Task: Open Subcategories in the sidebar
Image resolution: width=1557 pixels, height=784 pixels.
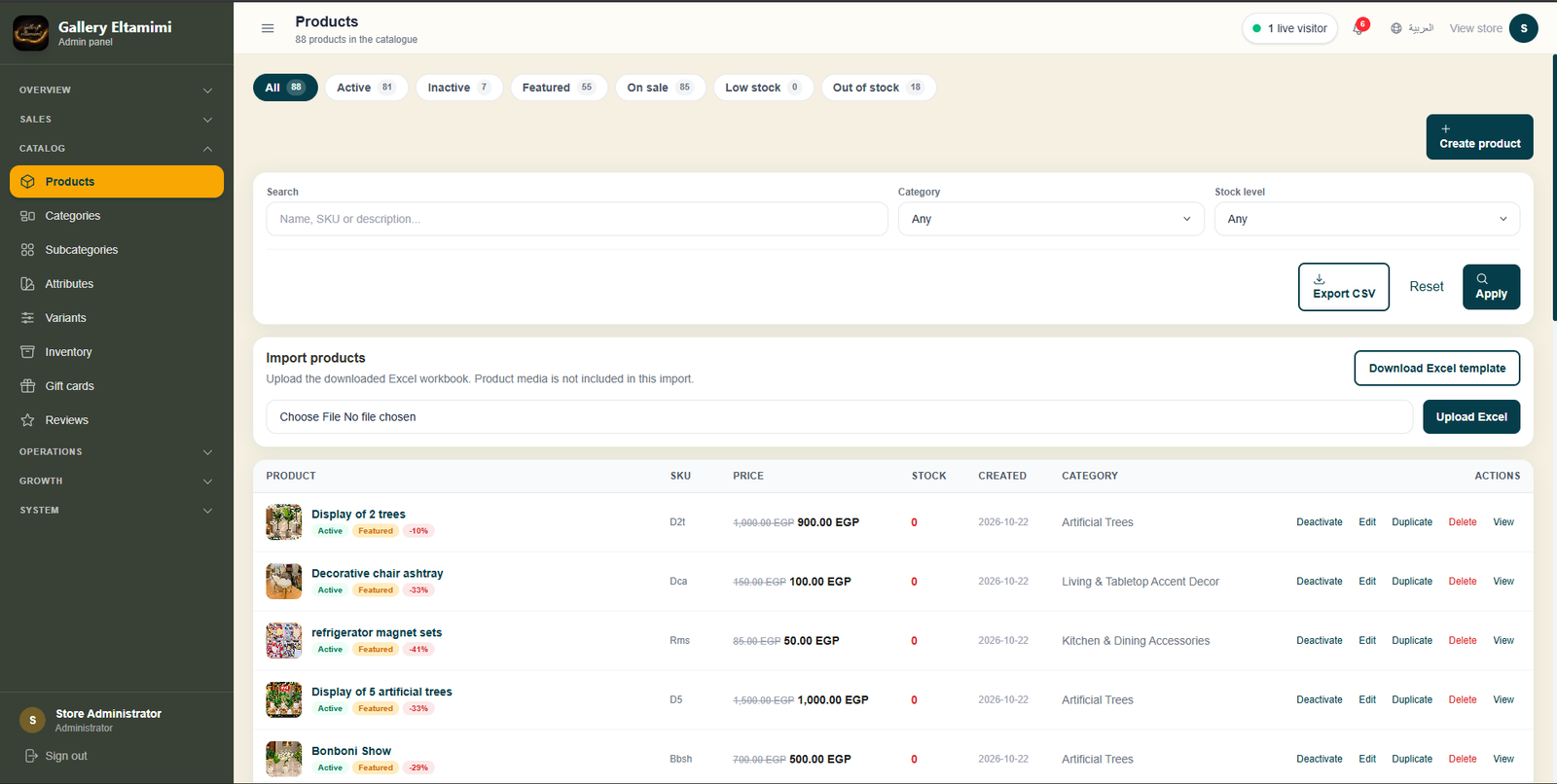Action: (x=117, y=250)
